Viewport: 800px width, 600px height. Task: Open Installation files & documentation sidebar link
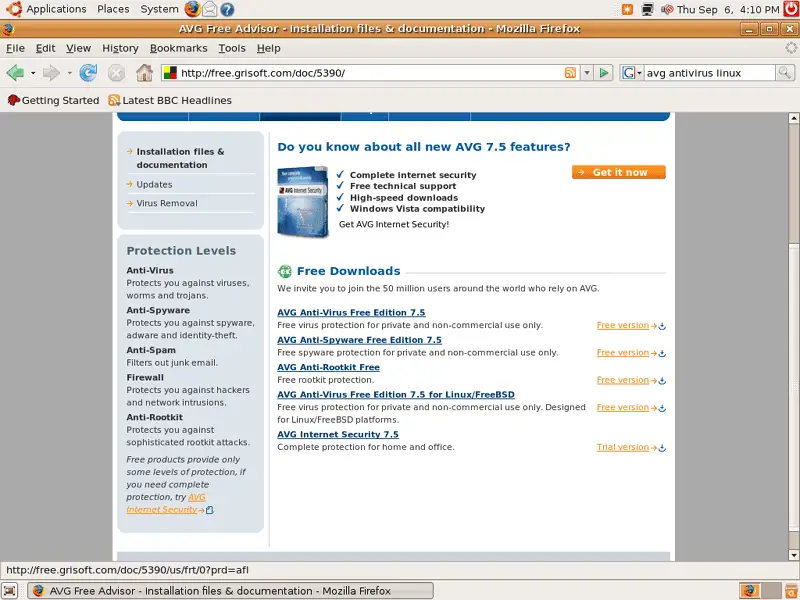pyautogui.click(x=180, y=158)
